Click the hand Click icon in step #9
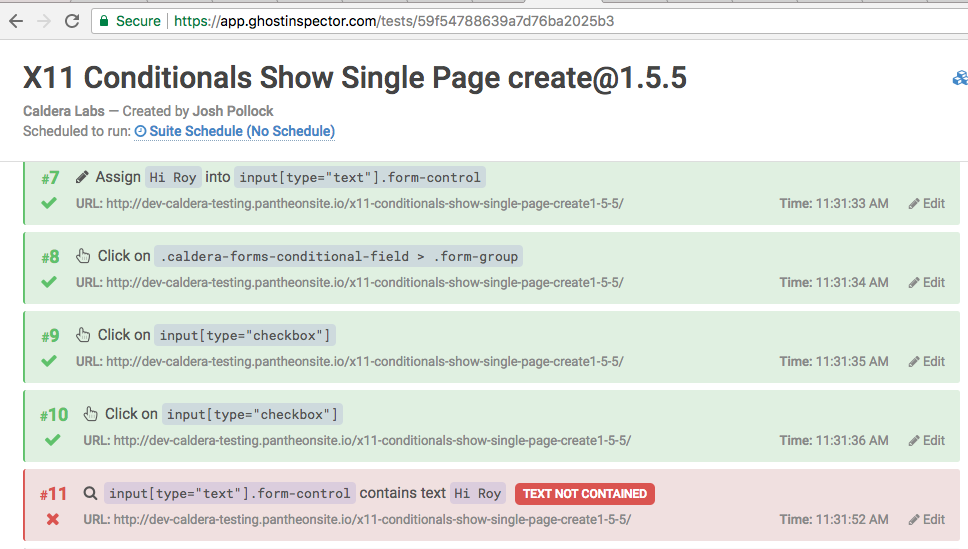The height and width of the screenshot is (549, 968). click(83, 335)
